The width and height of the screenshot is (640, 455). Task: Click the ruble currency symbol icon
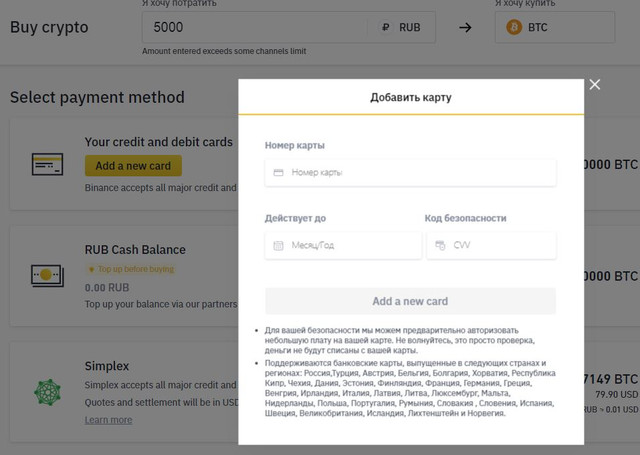(385, 27)
